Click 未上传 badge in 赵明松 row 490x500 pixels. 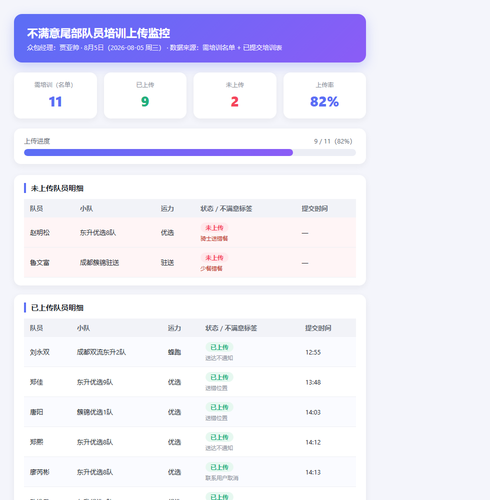(x=214, y=228)
